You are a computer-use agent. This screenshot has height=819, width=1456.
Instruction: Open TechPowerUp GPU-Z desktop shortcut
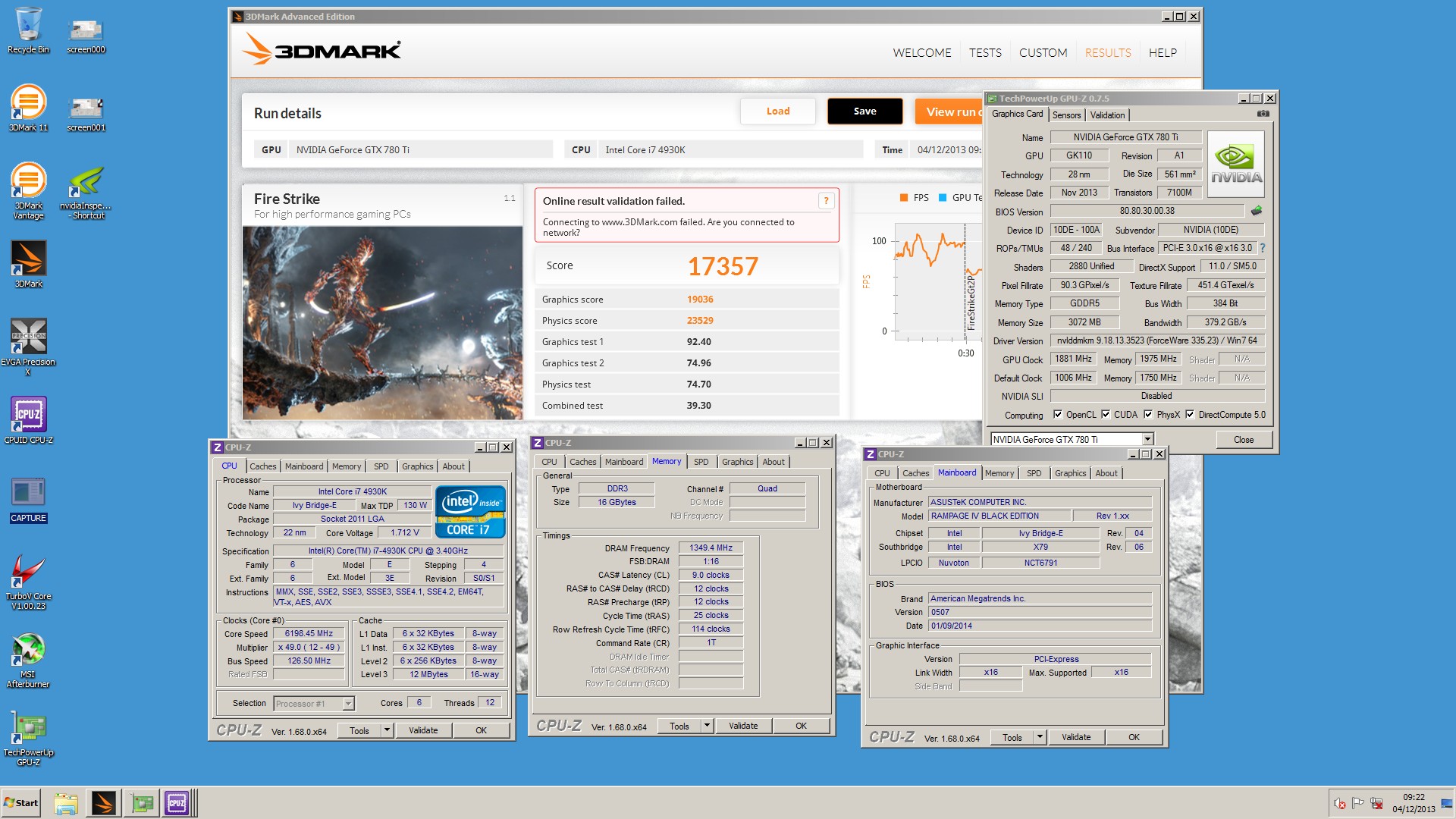click(x=28, y=738)
